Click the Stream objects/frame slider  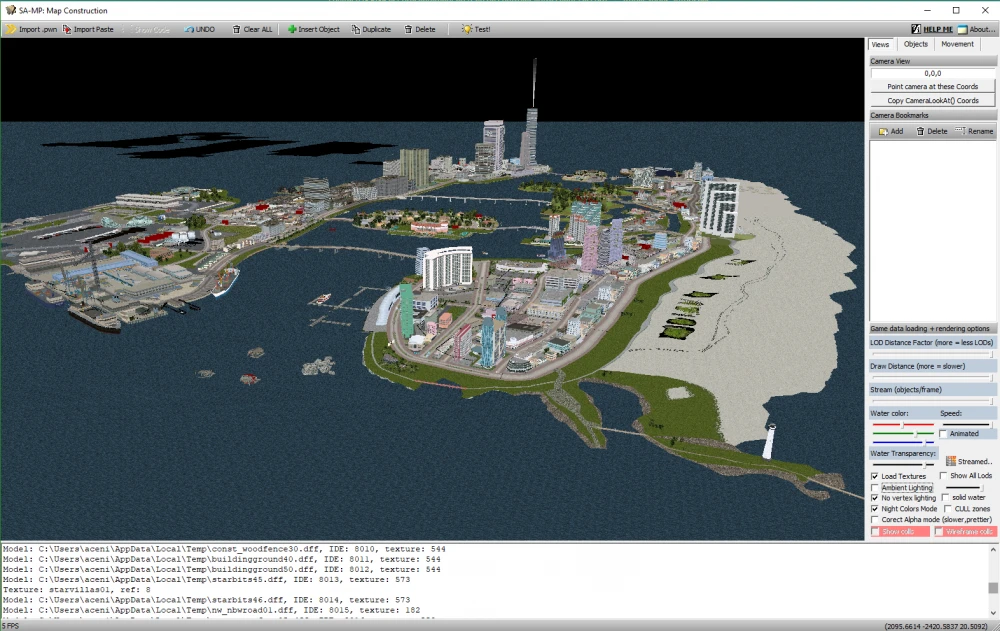click(x=932, y=401)
